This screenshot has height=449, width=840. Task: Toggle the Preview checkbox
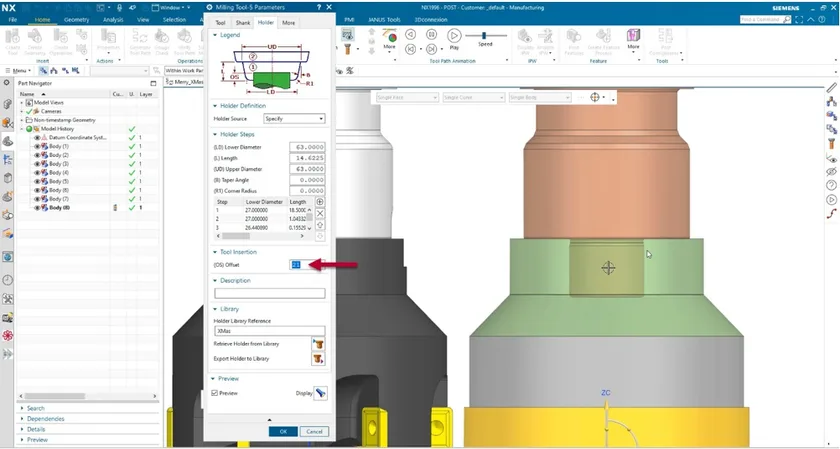tap(215, 393)
